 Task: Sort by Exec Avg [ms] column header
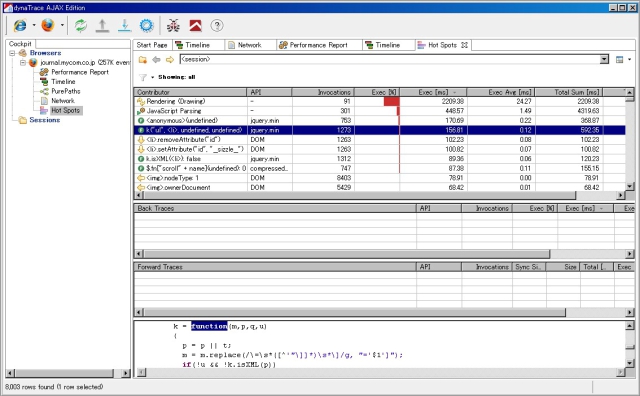501,92
